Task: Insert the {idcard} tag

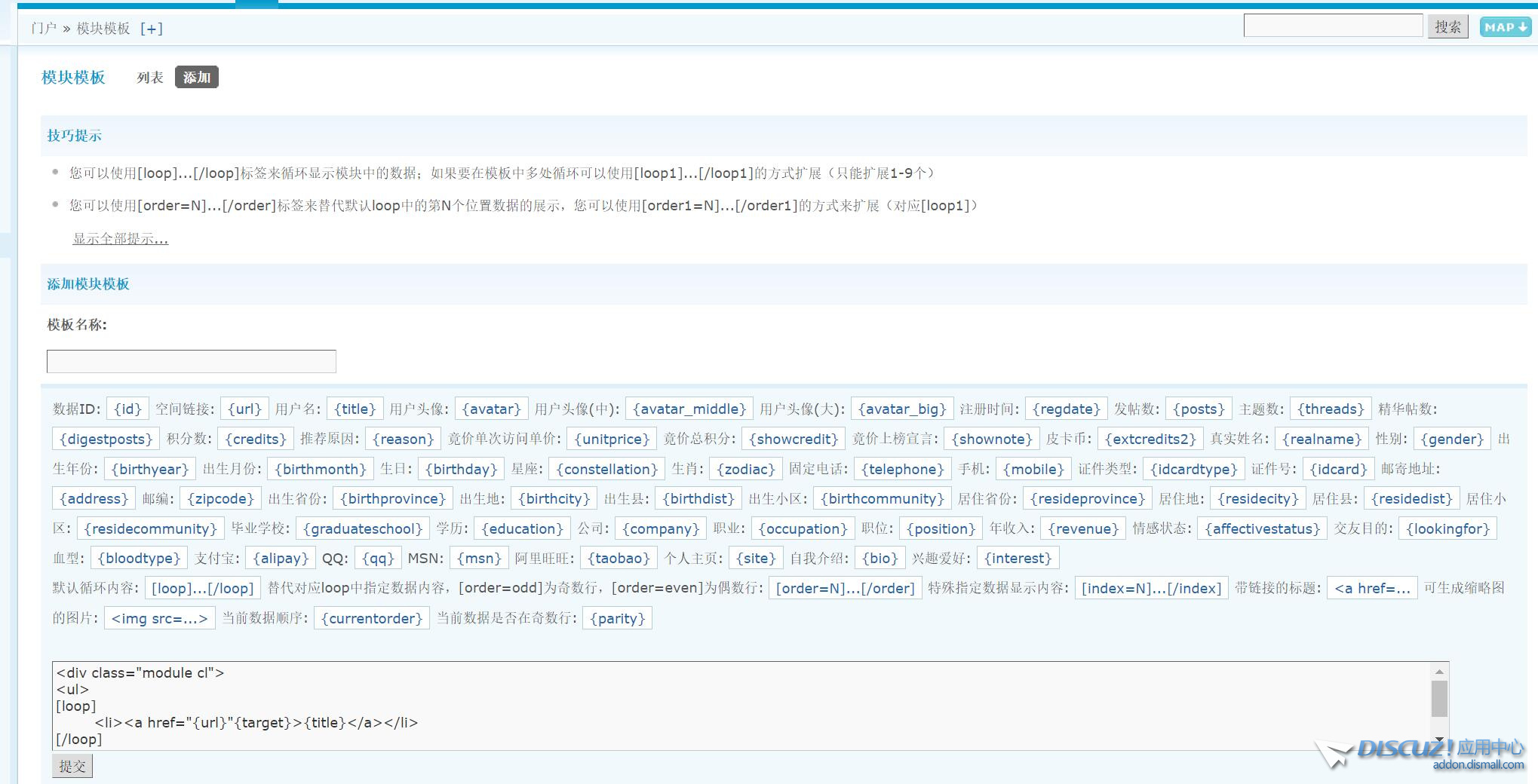Action: coord(1339,470)
